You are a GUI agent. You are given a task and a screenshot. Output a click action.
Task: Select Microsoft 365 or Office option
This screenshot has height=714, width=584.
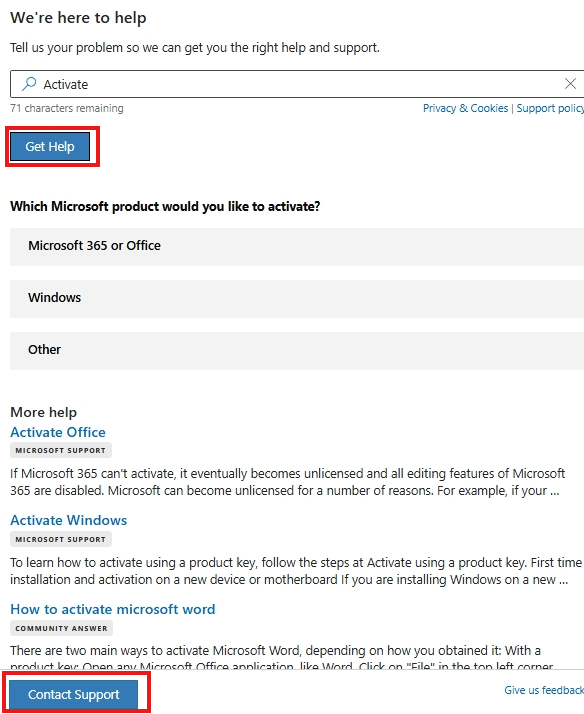coord(297,246)
